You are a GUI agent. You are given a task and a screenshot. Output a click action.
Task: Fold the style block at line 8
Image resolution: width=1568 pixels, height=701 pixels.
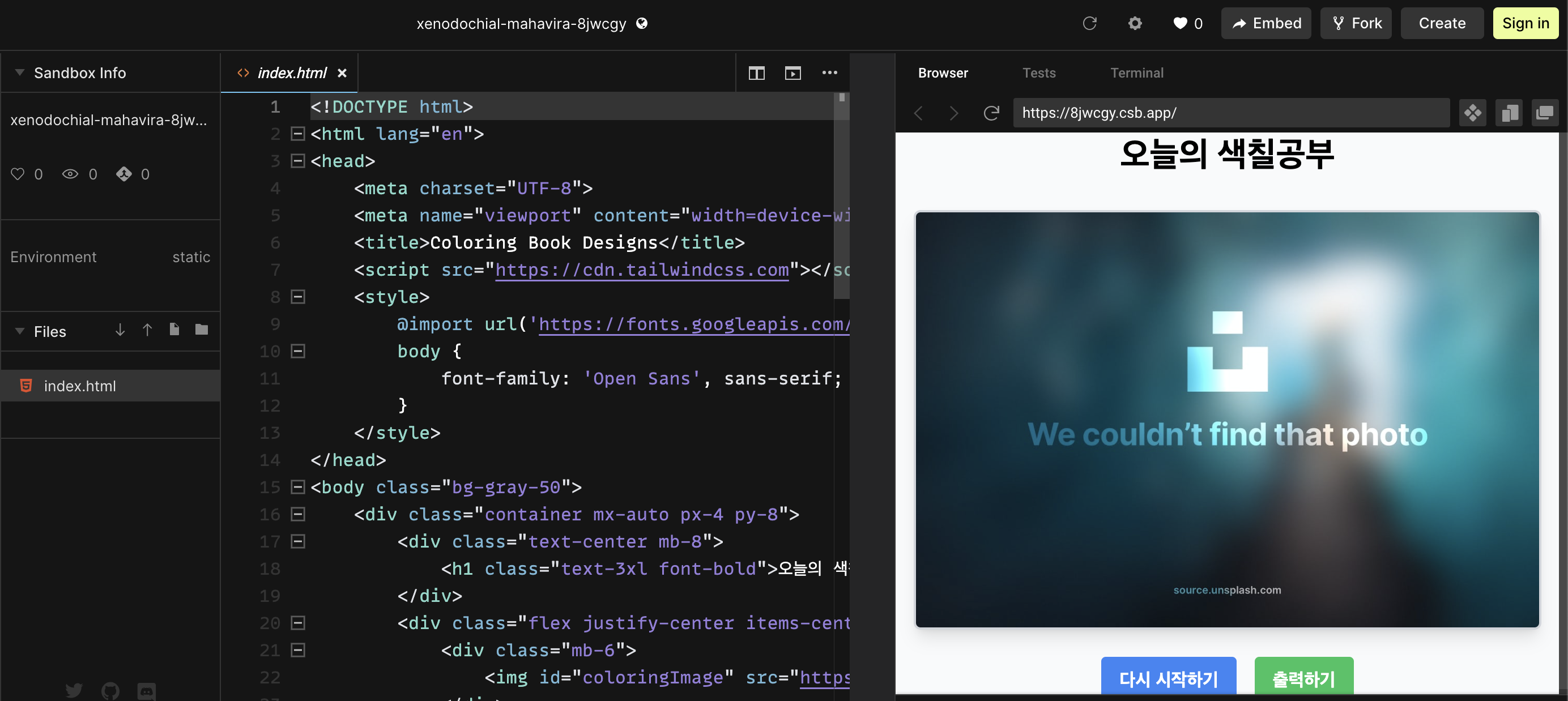pyautogui.click(x=297, y=297)
